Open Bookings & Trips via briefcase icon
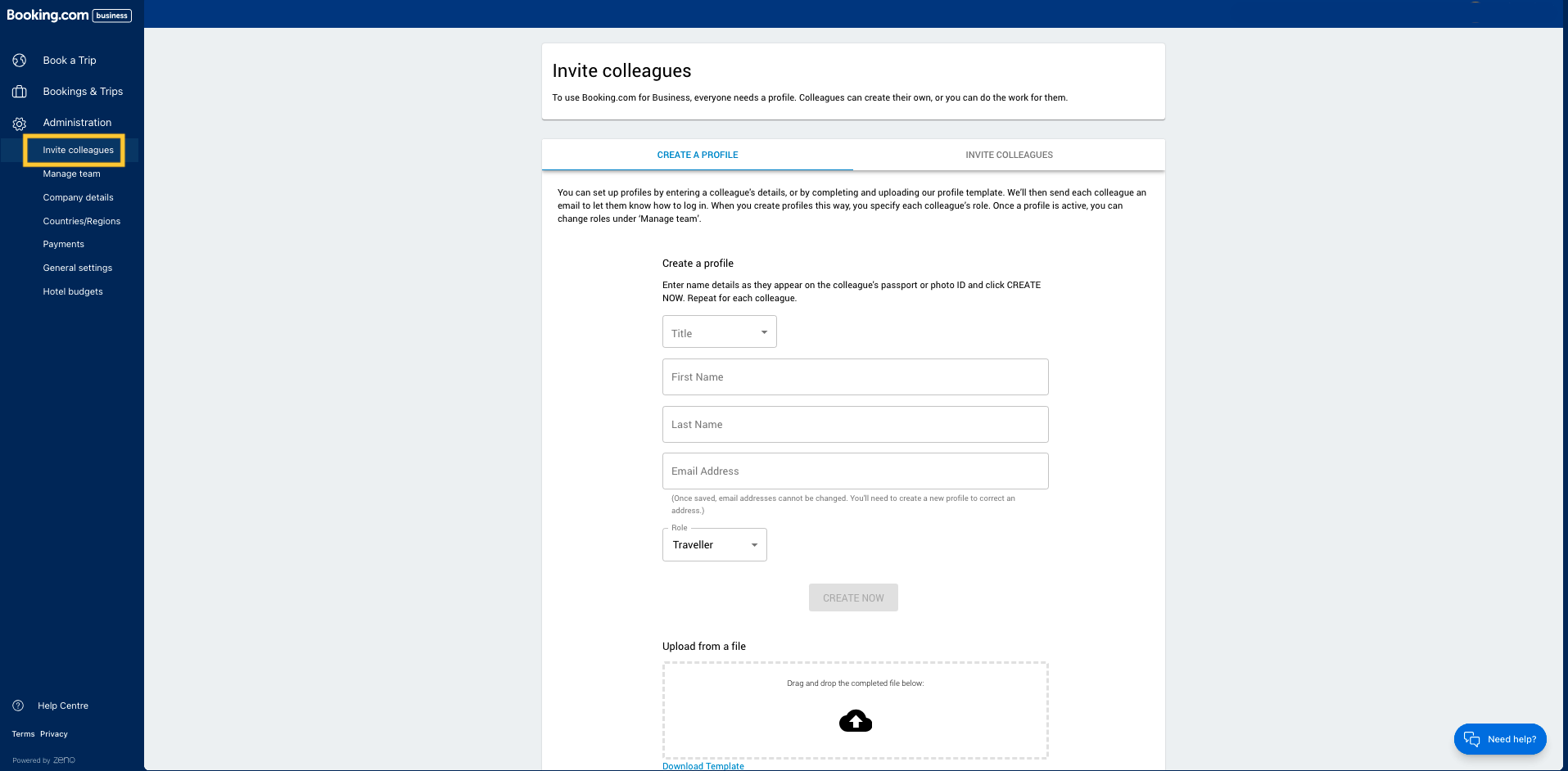The width and height of the screenshot is (1568, 771). [19, 92]
